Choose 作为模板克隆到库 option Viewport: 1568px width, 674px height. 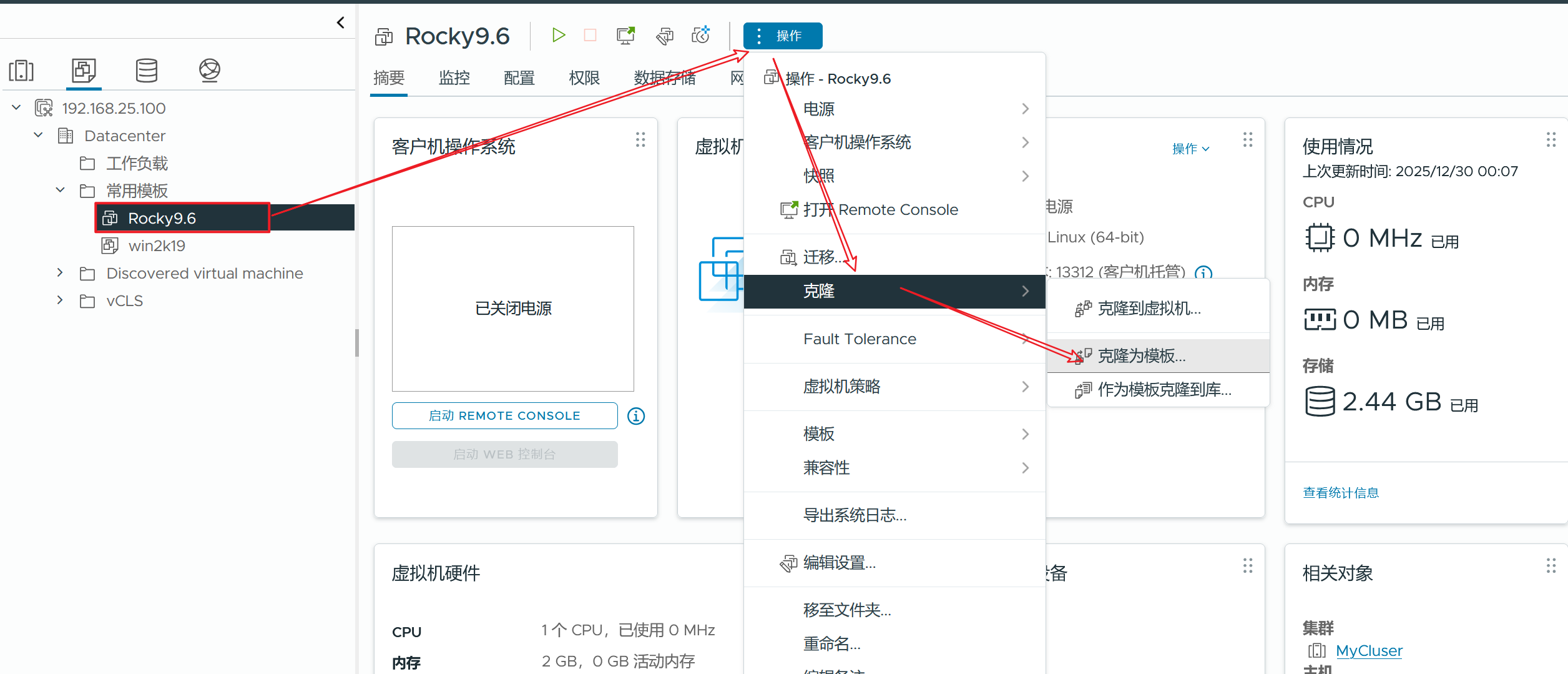pyautogui.click(x=1159, y=390)
